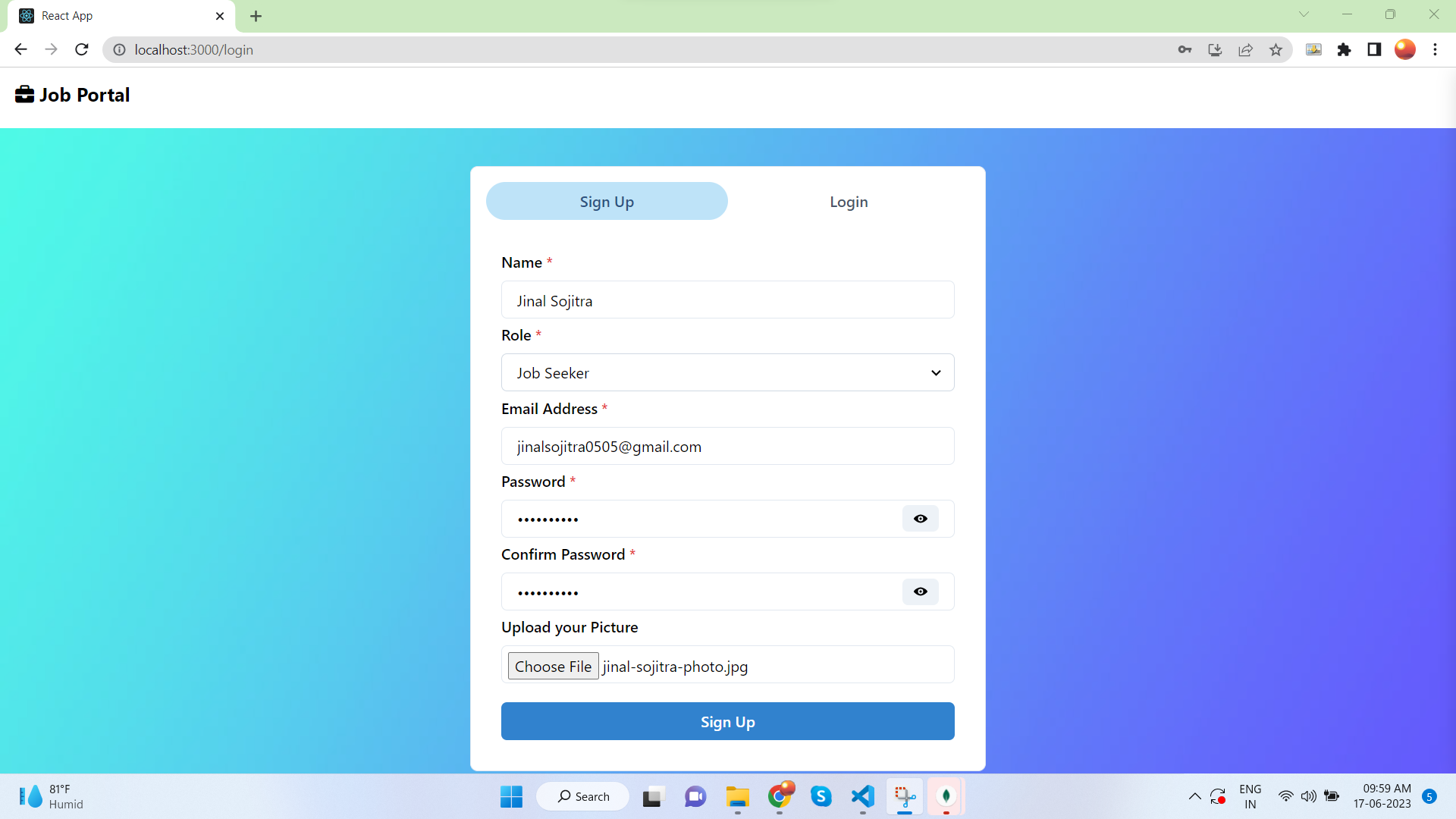Open the tab search chevron
Viewport: 1456px width, 819px height.
(x=1304, y=14)
